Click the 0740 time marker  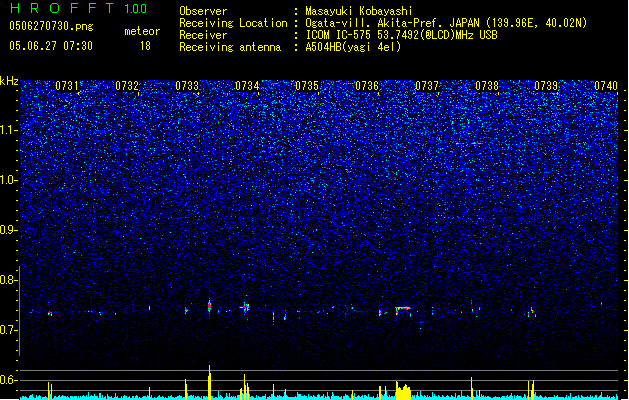(606, 86)
